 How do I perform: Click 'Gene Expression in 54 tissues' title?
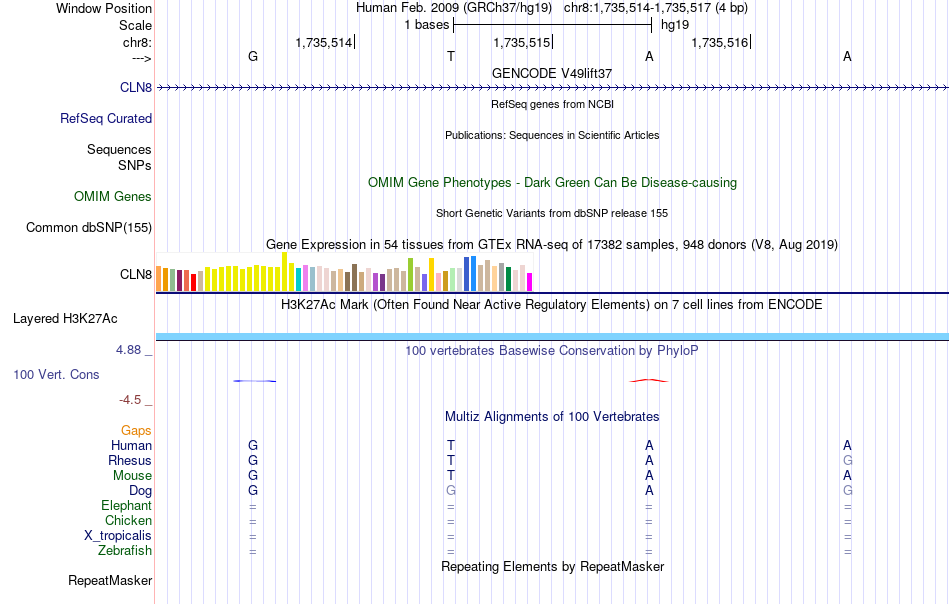[552, 245]
